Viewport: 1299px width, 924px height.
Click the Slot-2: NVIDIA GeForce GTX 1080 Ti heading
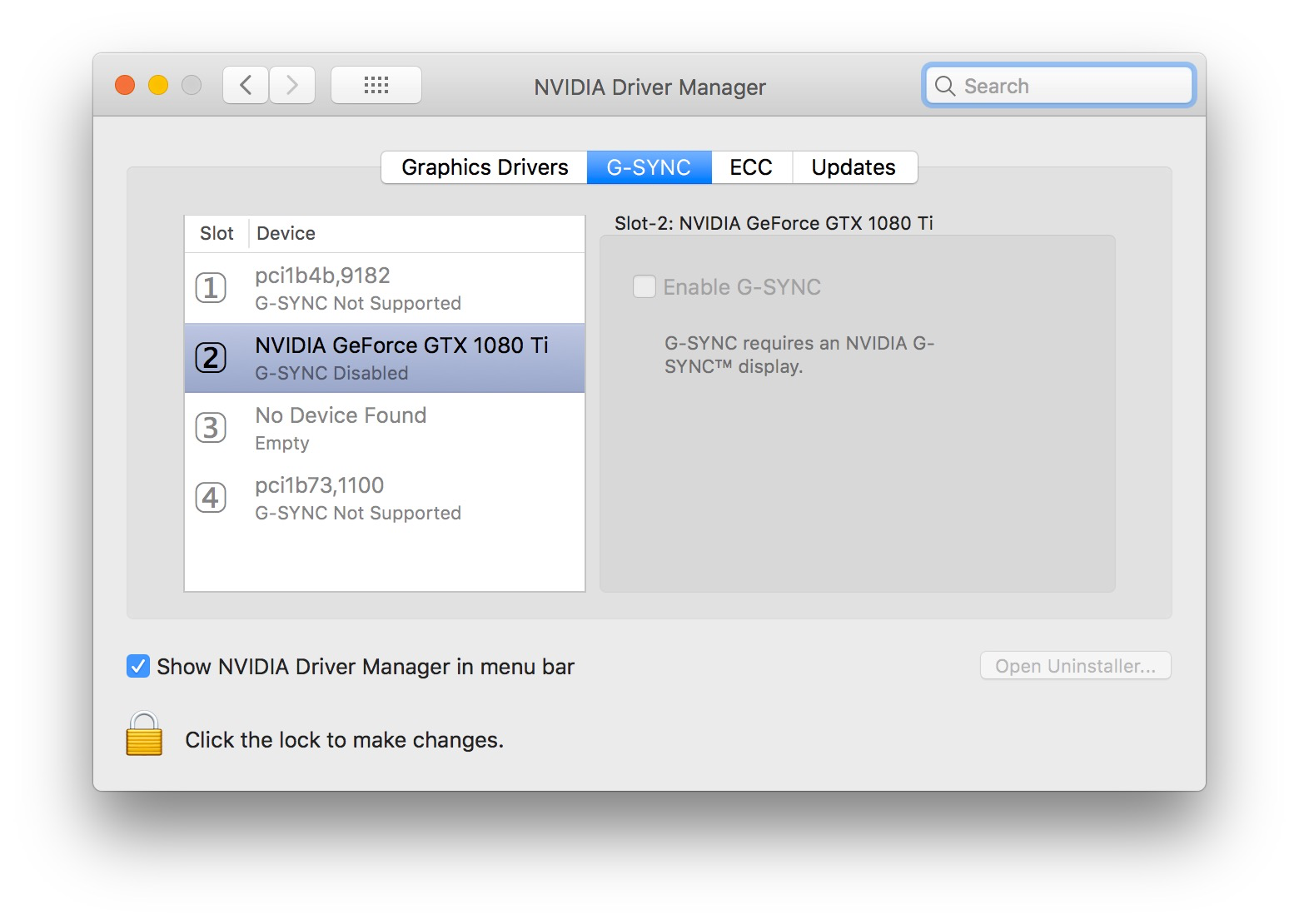coord(774,223)
